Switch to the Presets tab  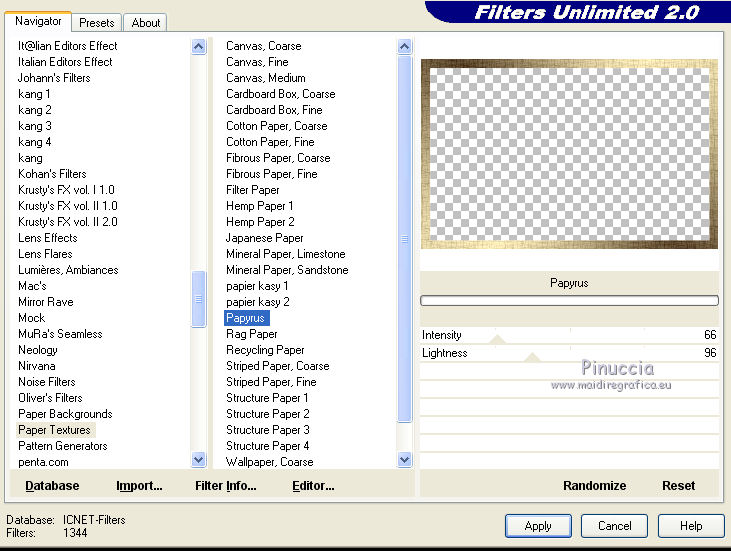click(x=97, y=22)
